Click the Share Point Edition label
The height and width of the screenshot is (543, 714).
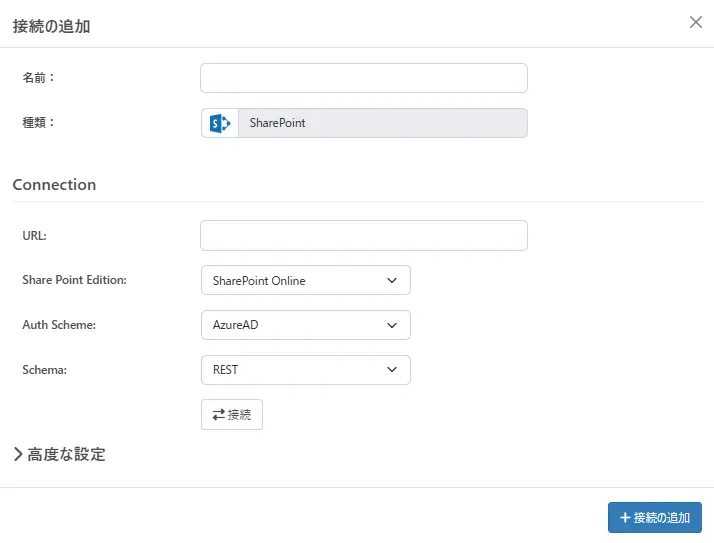click(74, 281)
